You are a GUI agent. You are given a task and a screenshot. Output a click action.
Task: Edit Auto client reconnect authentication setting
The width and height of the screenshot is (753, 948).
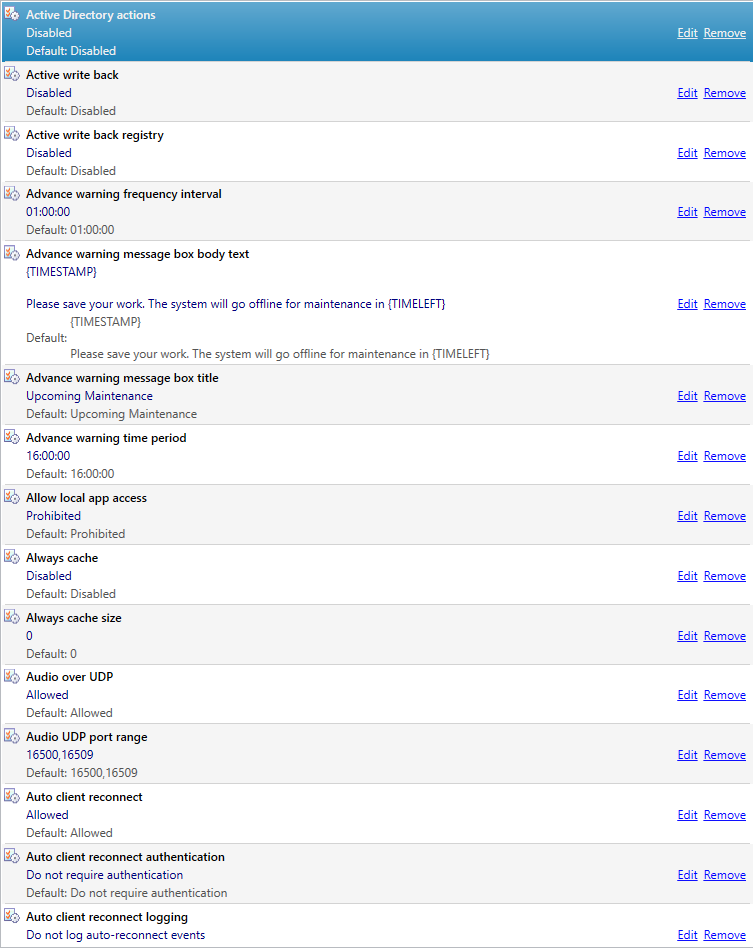[x=687, y=875]
